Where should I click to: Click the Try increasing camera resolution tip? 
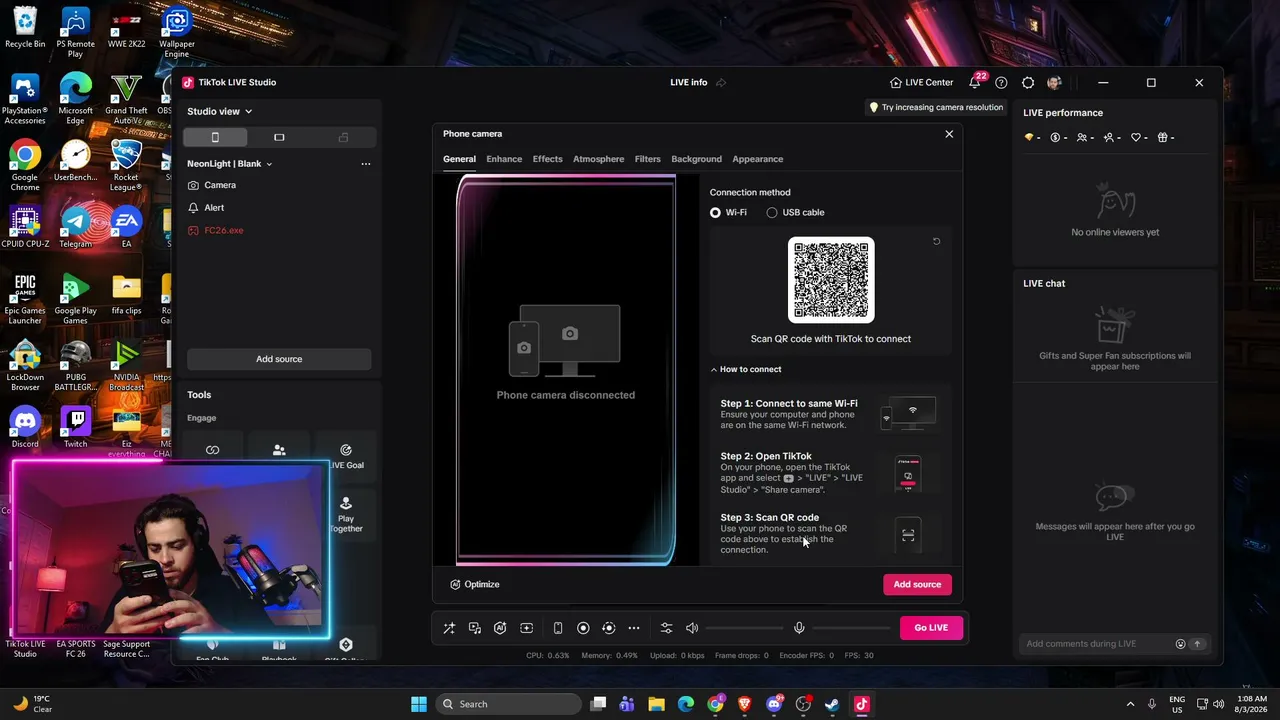(x=935, y=107)
